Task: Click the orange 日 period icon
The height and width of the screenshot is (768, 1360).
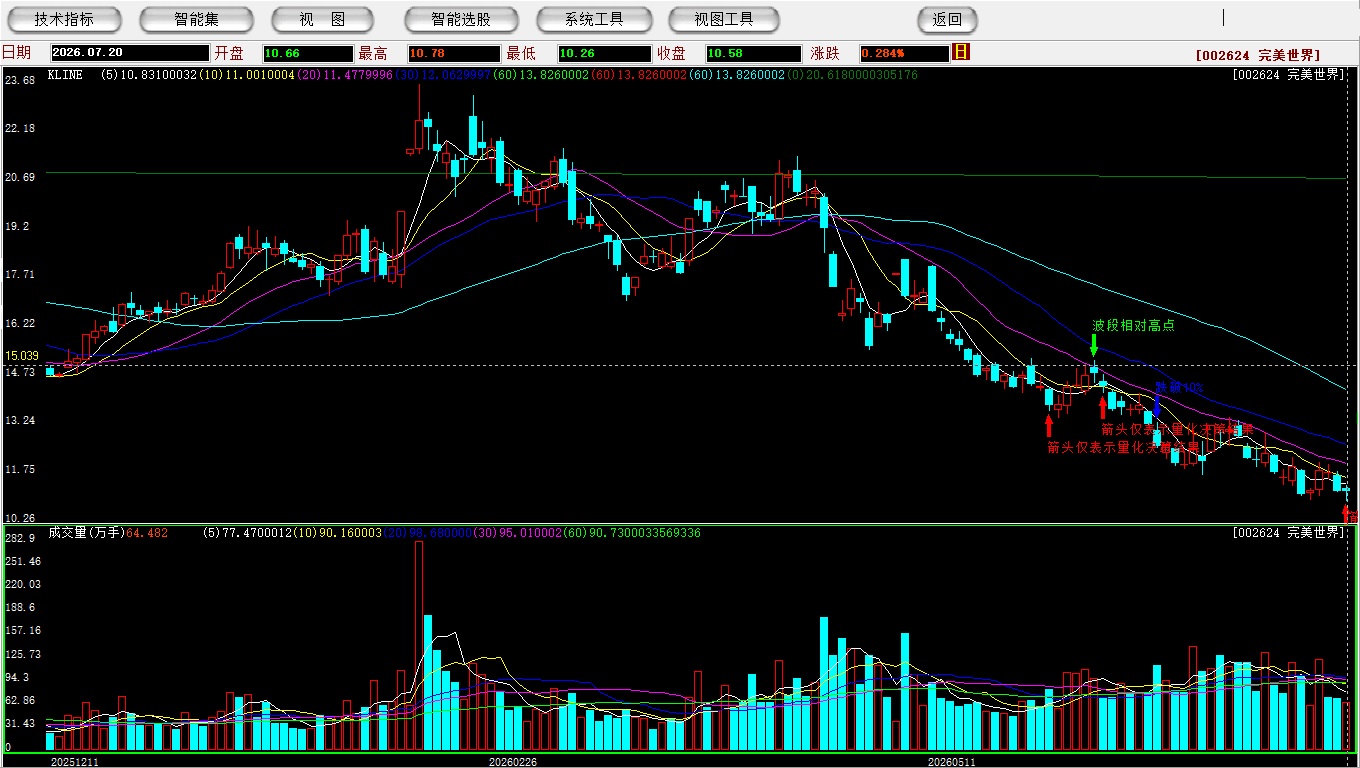Action: (961, 52)
